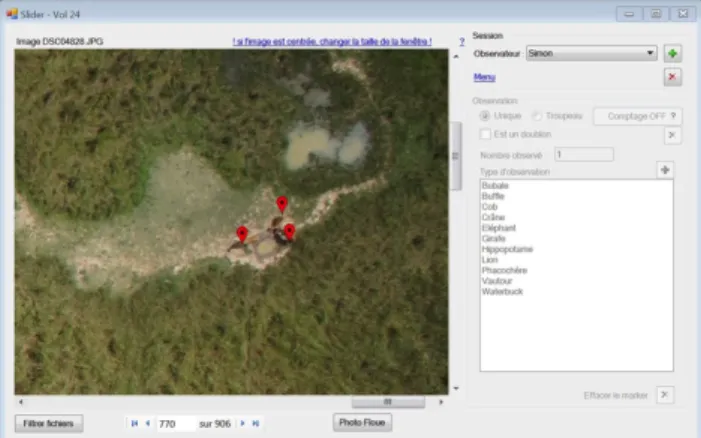701x438 pixels.
Task: Click the window size hint link
Action: [x=332, y=42]
